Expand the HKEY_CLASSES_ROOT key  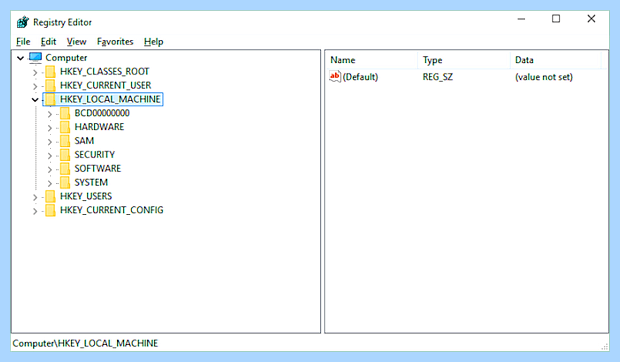[x=35, y=72]
